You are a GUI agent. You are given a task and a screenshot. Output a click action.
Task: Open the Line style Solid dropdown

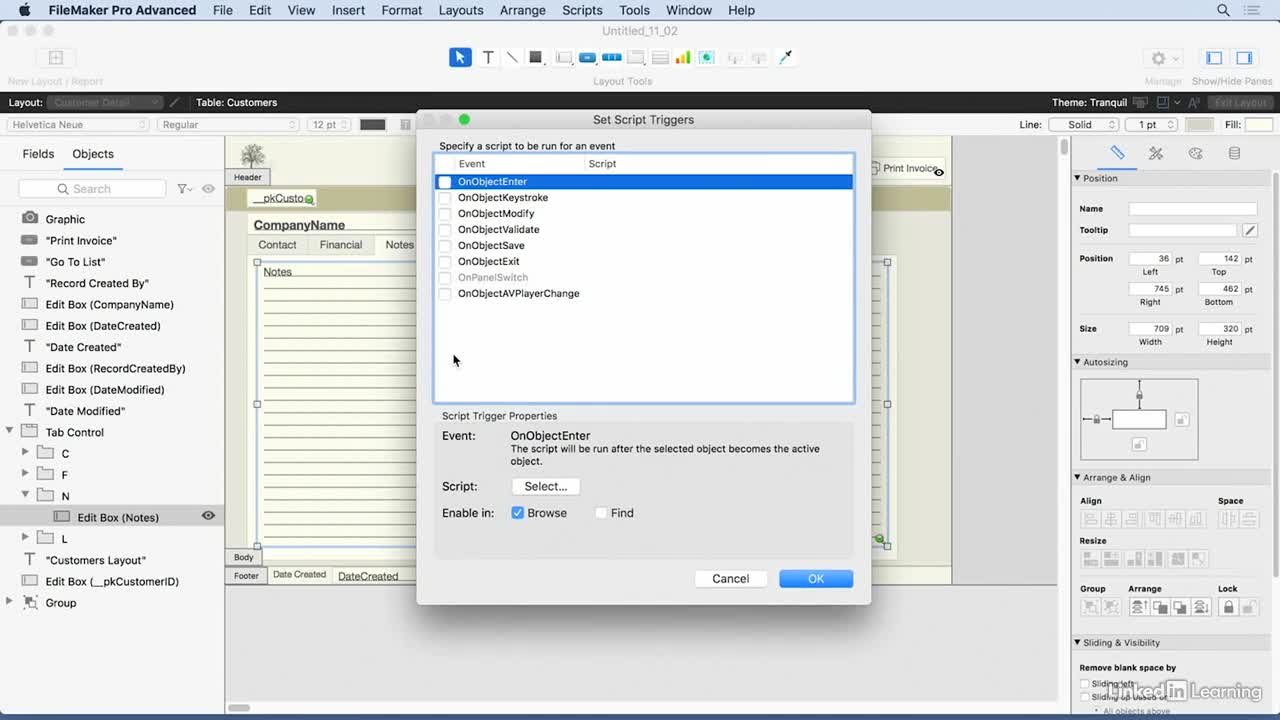(1083, 125)
